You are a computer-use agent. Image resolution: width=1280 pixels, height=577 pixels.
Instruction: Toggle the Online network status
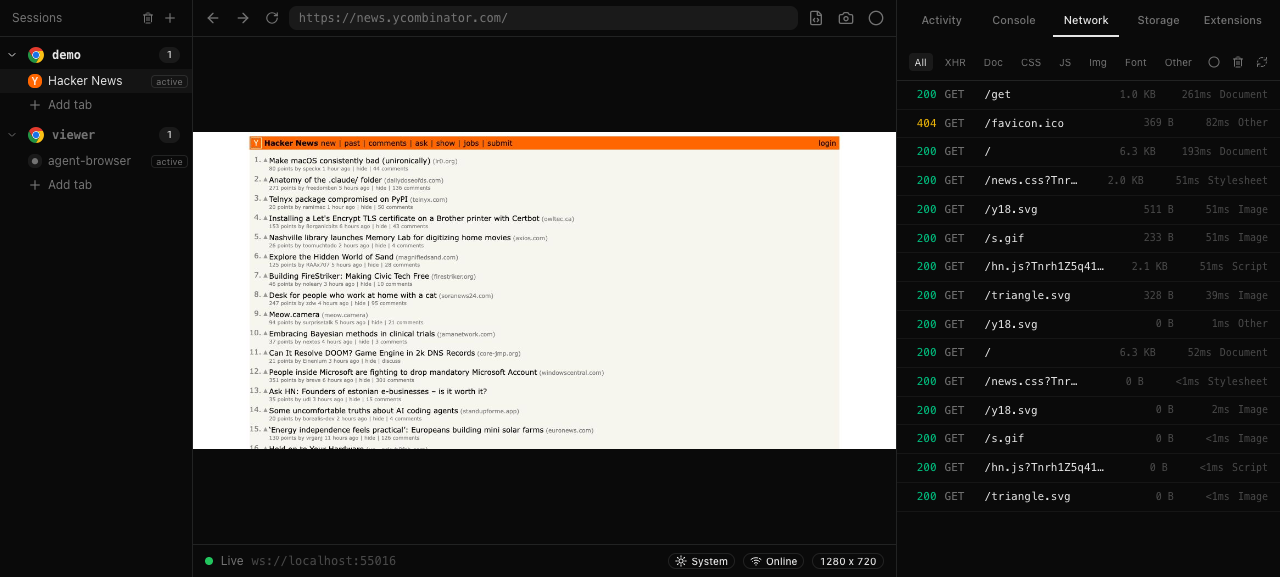point(774,561)
